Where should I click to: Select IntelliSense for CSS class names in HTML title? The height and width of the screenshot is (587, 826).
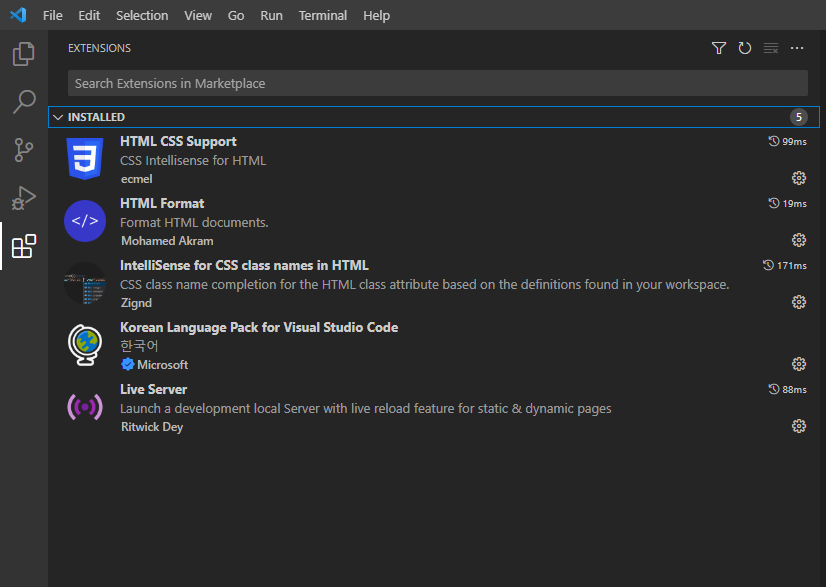244,265
